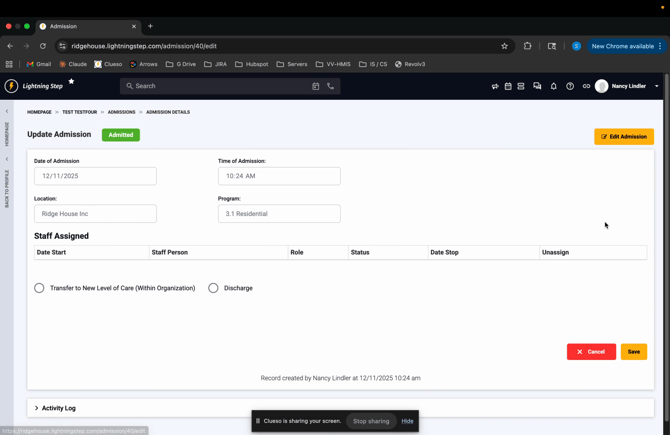Click the favorite star next to Lightning Step
Image resolution: width=670 pixels, height=435 pixels.
71,81
